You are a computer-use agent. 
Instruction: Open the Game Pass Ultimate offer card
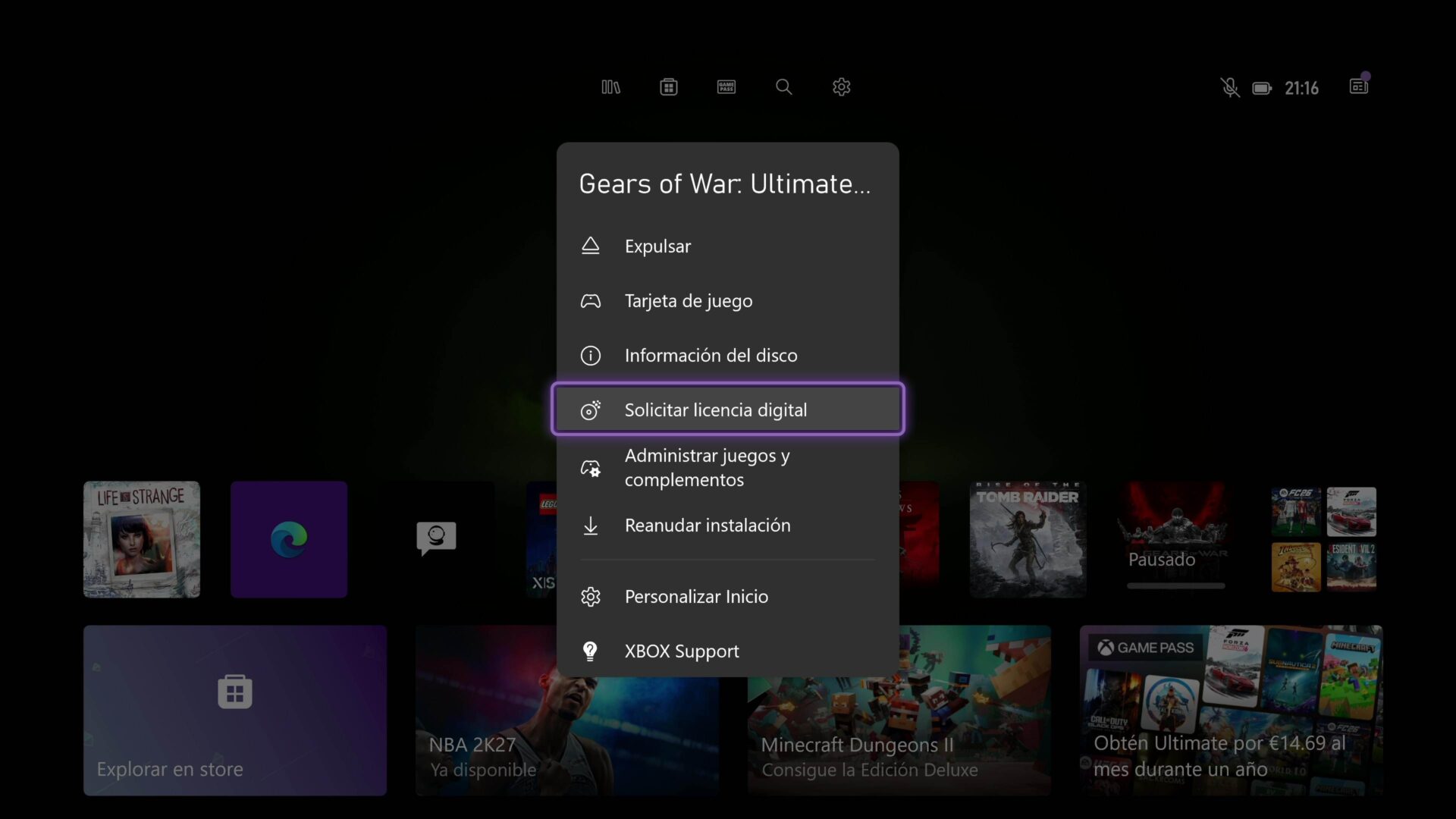[1232, 711]
